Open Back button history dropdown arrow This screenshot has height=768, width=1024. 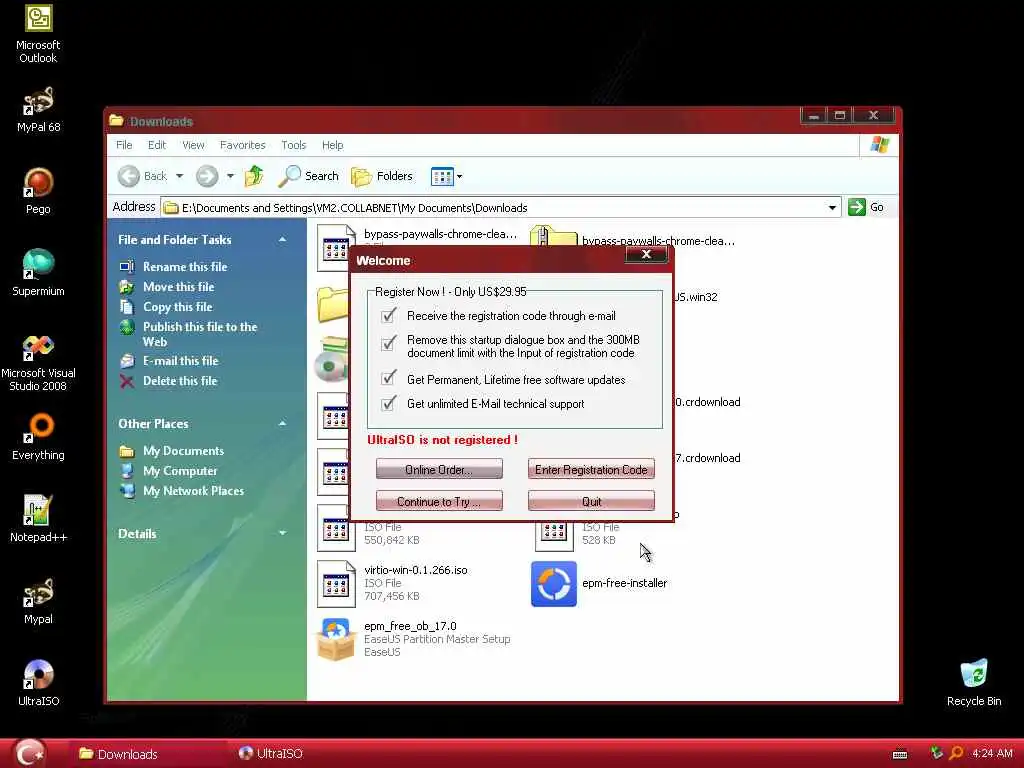pos(180,176)
